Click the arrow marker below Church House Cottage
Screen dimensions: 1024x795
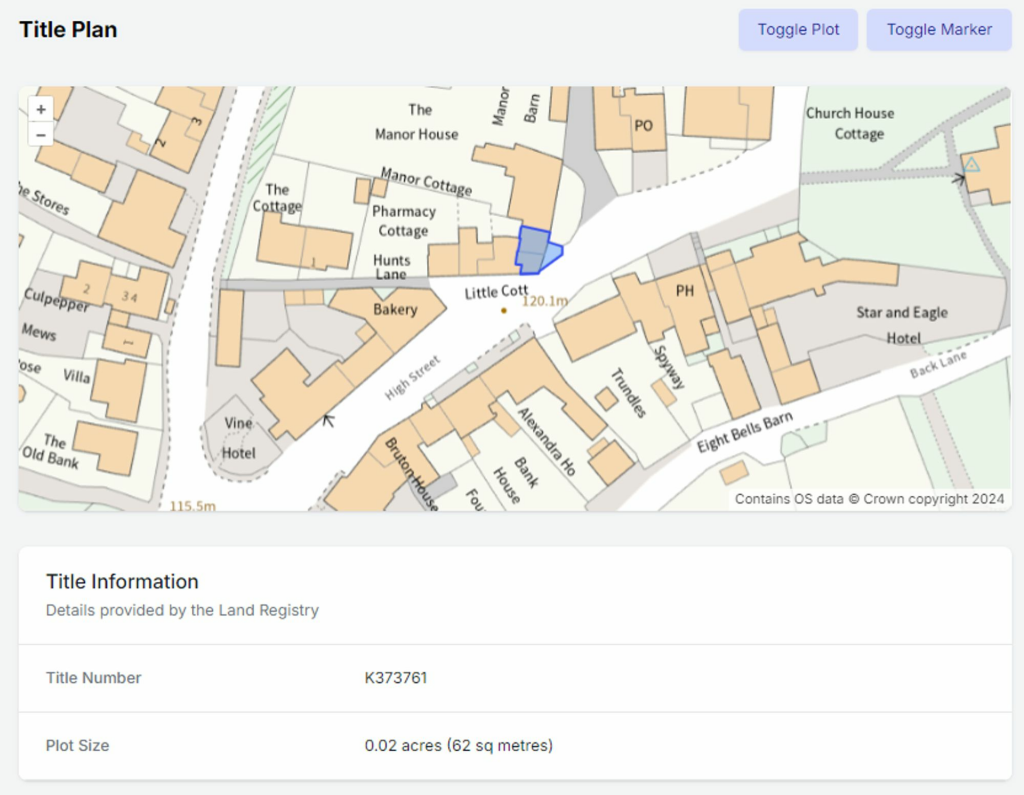[959, 179]
